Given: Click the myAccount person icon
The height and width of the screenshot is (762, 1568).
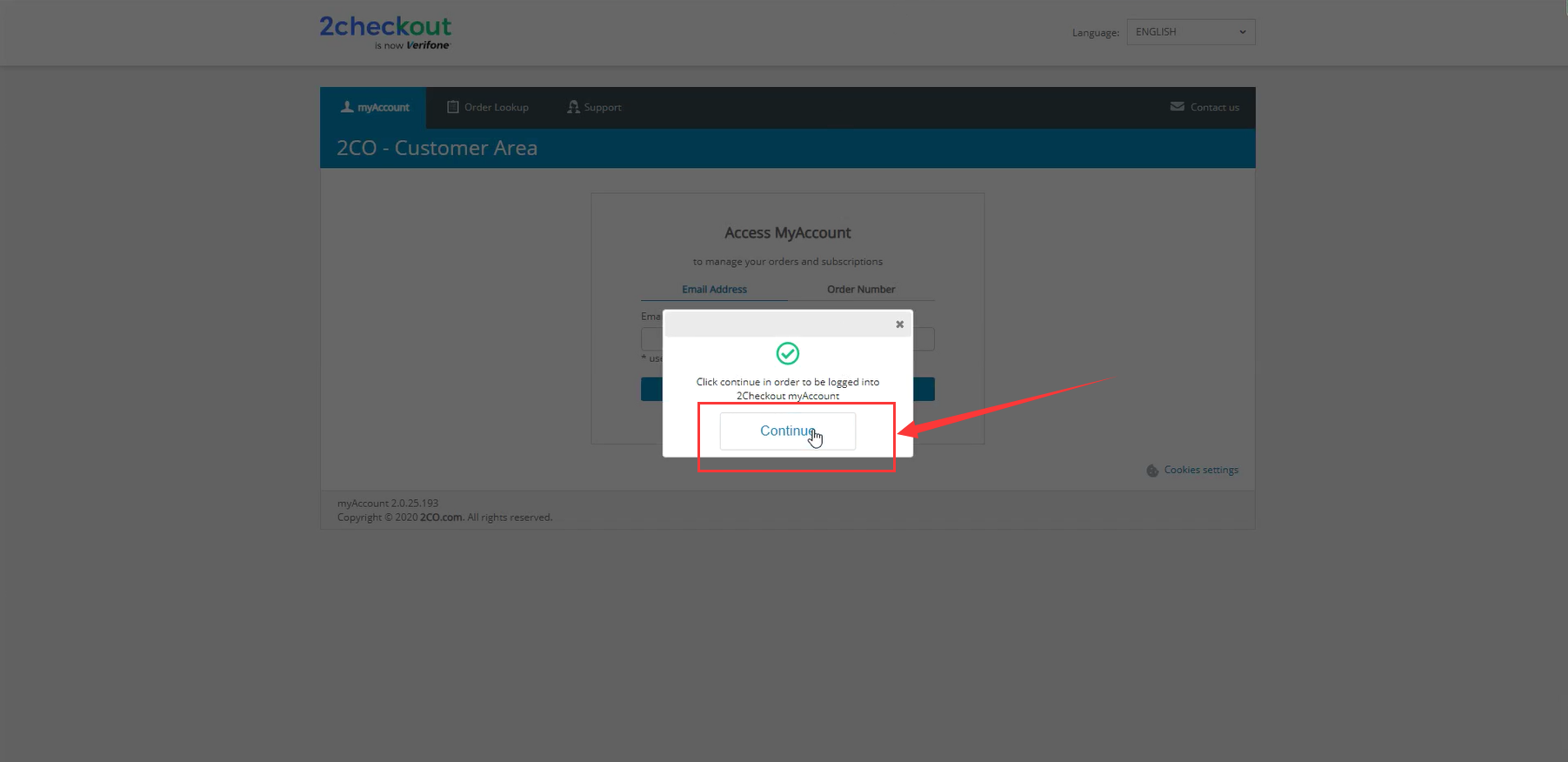Looking at the screenshot, I should [x=347, y=107].
